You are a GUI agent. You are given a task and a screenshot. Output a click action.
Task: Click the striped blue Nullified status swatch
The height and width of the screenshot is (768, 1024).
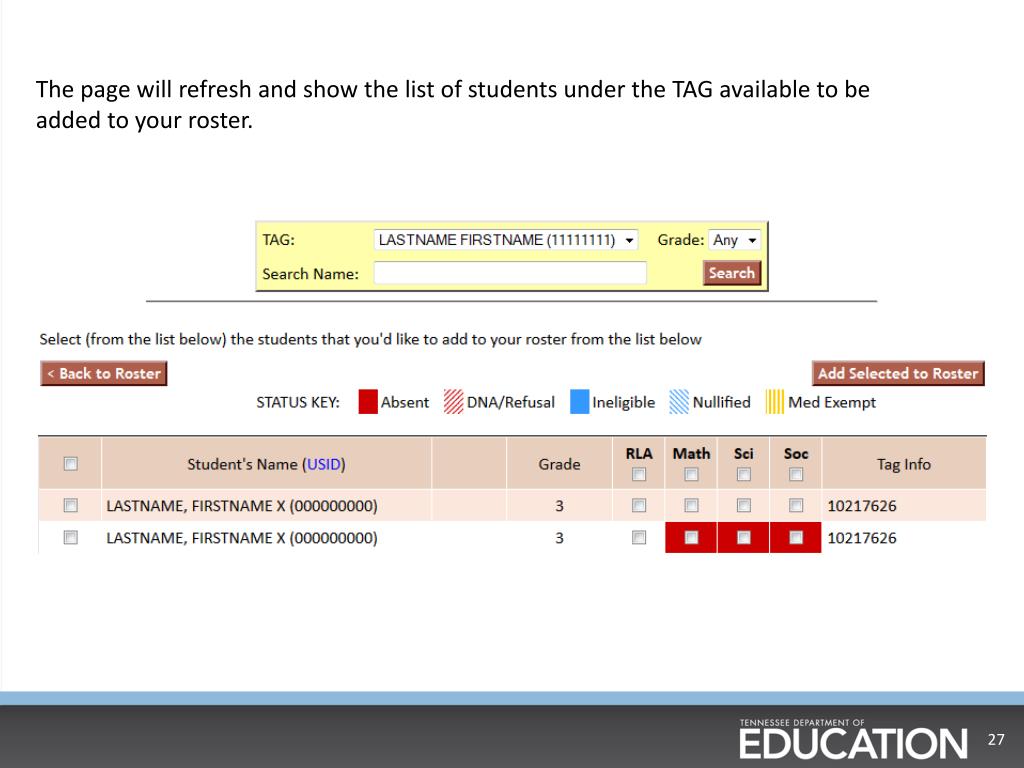click(679, 402)
